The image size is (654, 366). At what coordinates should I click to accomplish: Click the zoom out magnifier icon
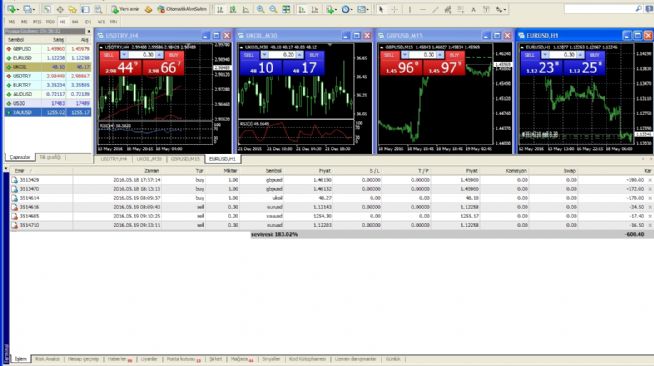[x=273, y=9]
